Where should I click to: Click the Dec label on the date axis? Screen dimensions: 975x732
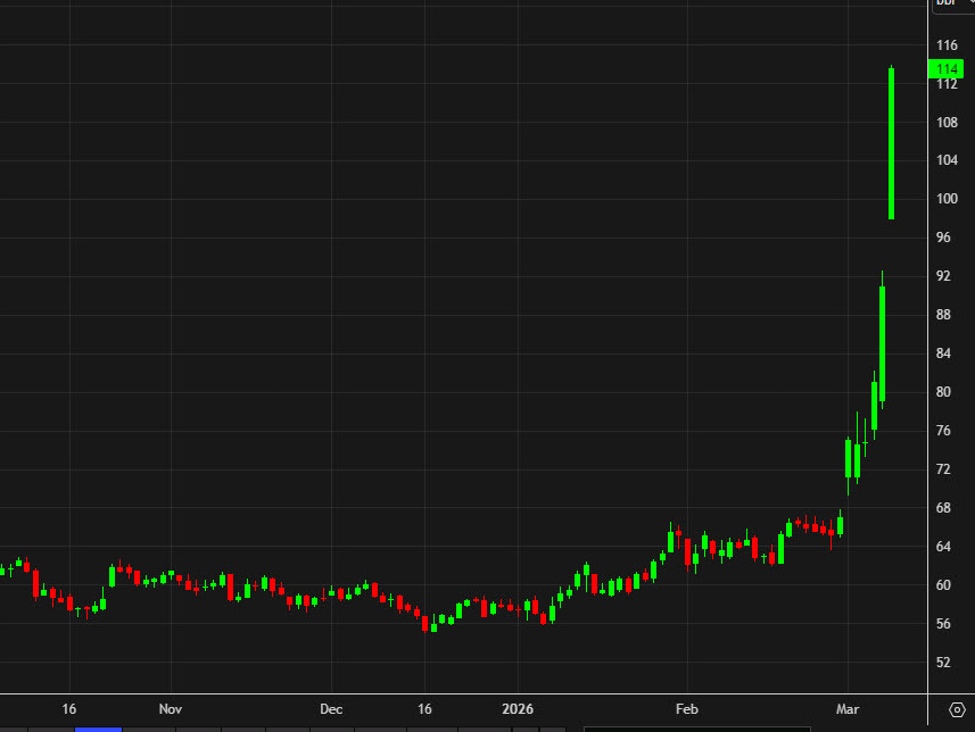331,709
